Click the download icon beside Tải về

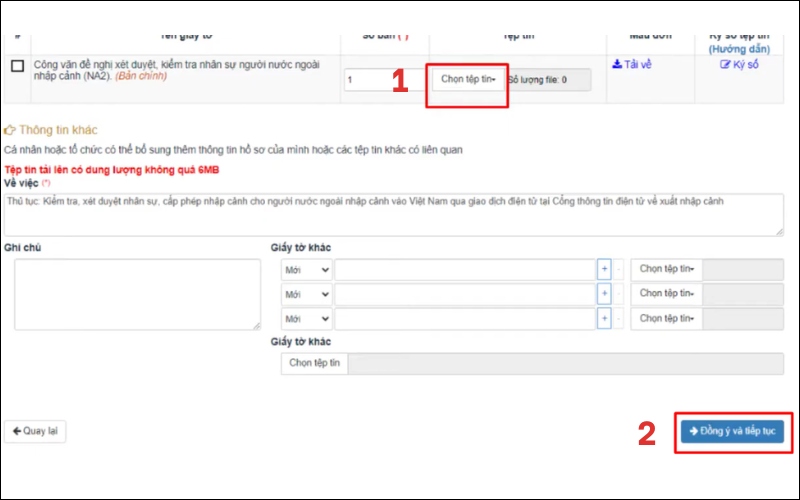coord(617,64)
